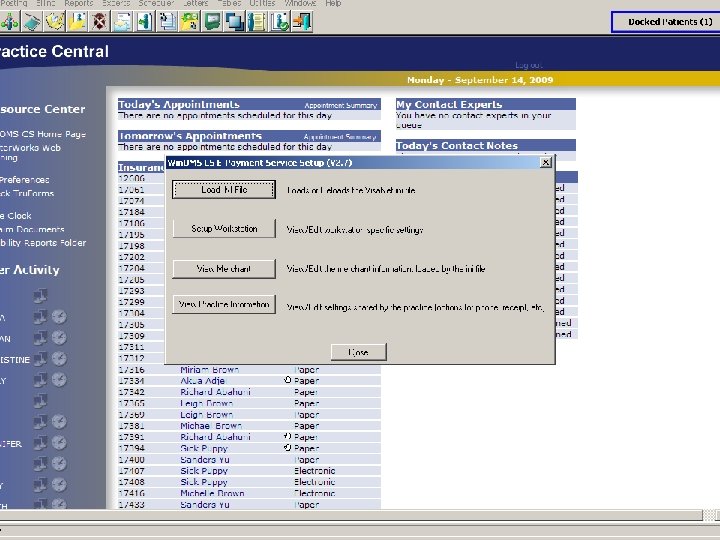Image resolution: width=720 pixels, height=540 pixels.
Task: Click the person with list toolbar icon
Action: coord(257,22)
